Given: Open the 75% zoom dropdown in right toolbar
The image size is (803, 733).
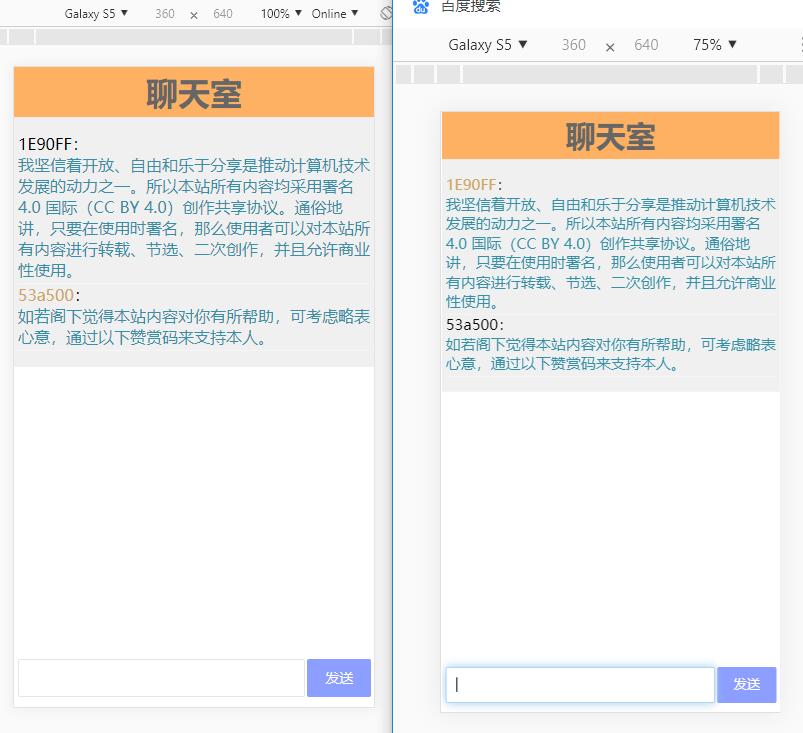Looking at the screenshot, I should (714, 45).
